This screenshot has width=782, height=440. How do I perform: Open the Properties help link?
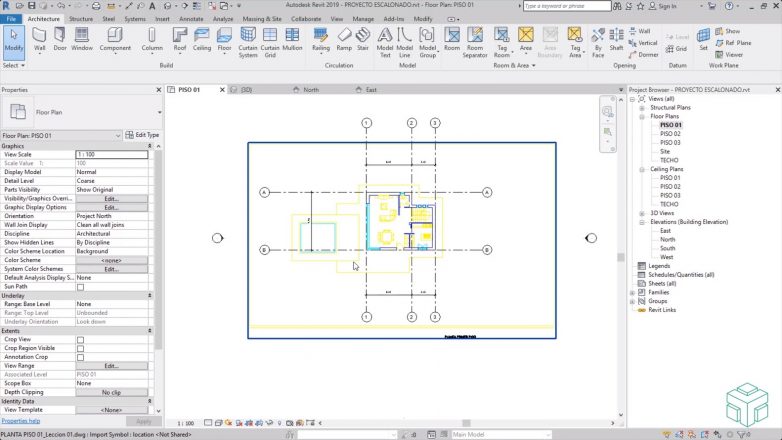21,421
